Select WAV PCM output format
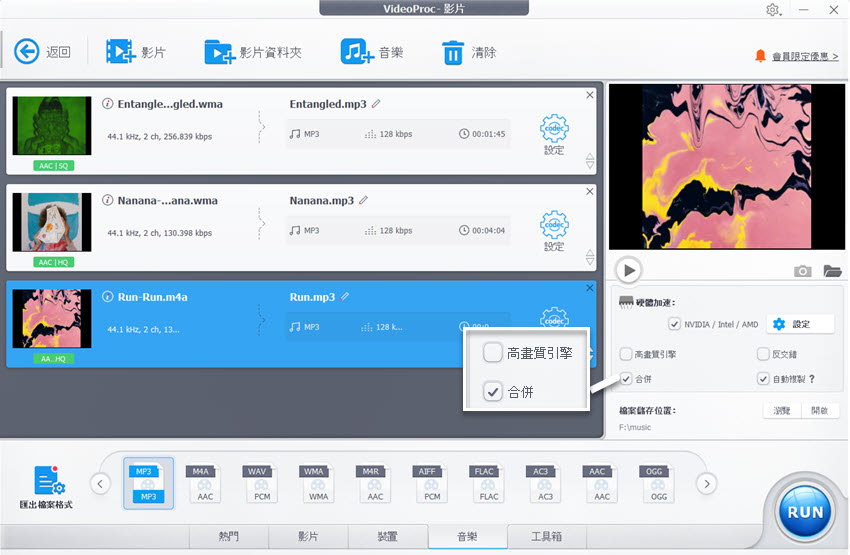This screenshot has height=555, width=850. click(x=261, y=483)
